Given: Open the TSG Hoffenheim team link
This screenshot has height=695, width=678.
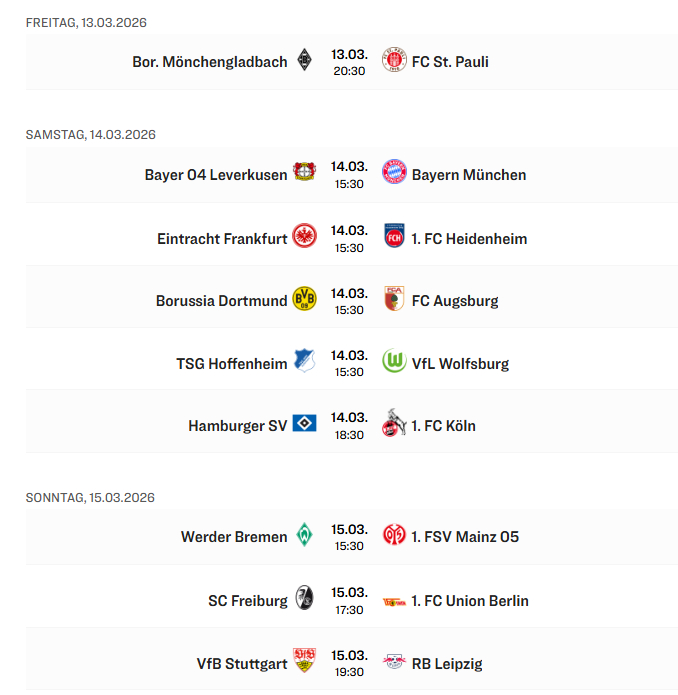Looking at the screenshot, I should 232,363.
